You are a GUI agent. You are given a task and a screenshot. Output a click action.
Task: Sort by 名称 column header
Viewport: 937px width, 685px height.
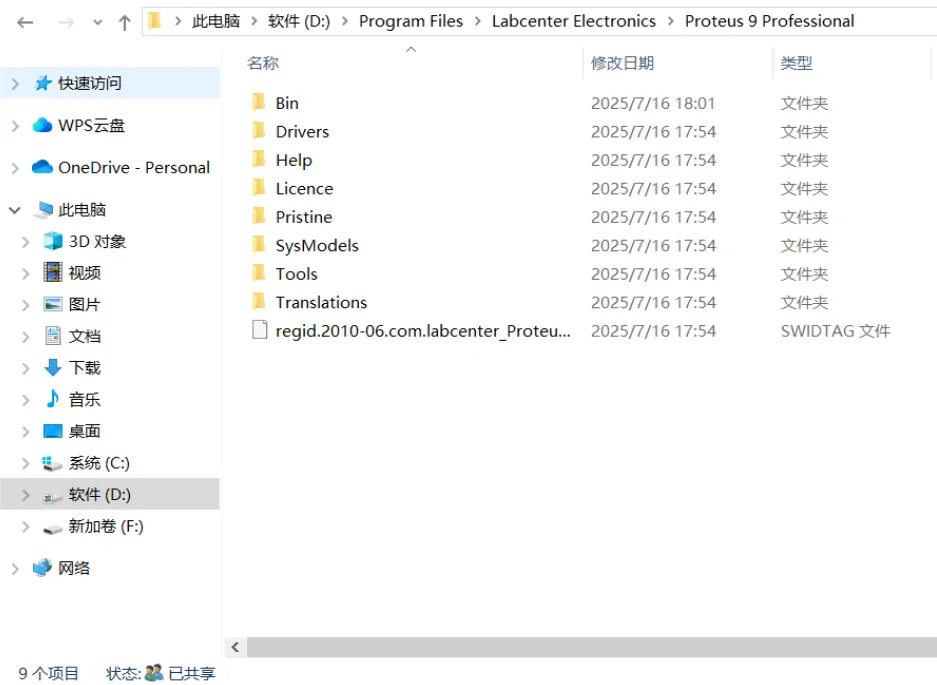click(263, 63)
